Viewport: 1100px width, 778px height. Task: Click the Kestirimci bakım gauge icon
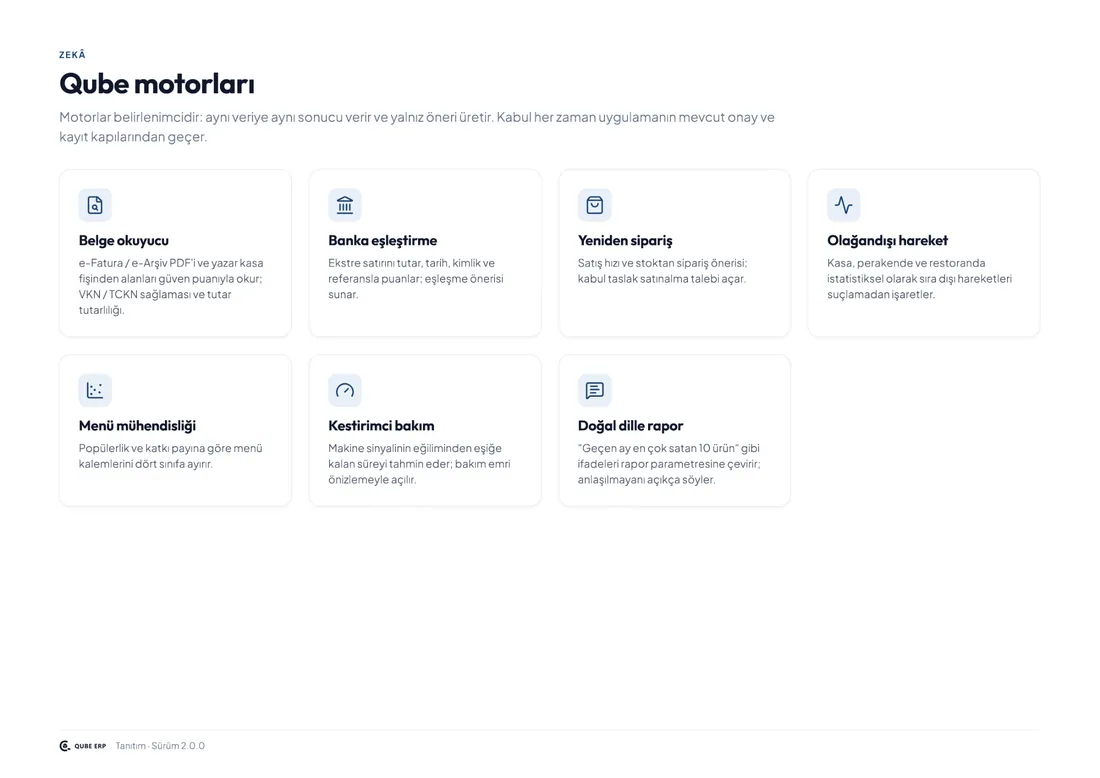[344, 390]
